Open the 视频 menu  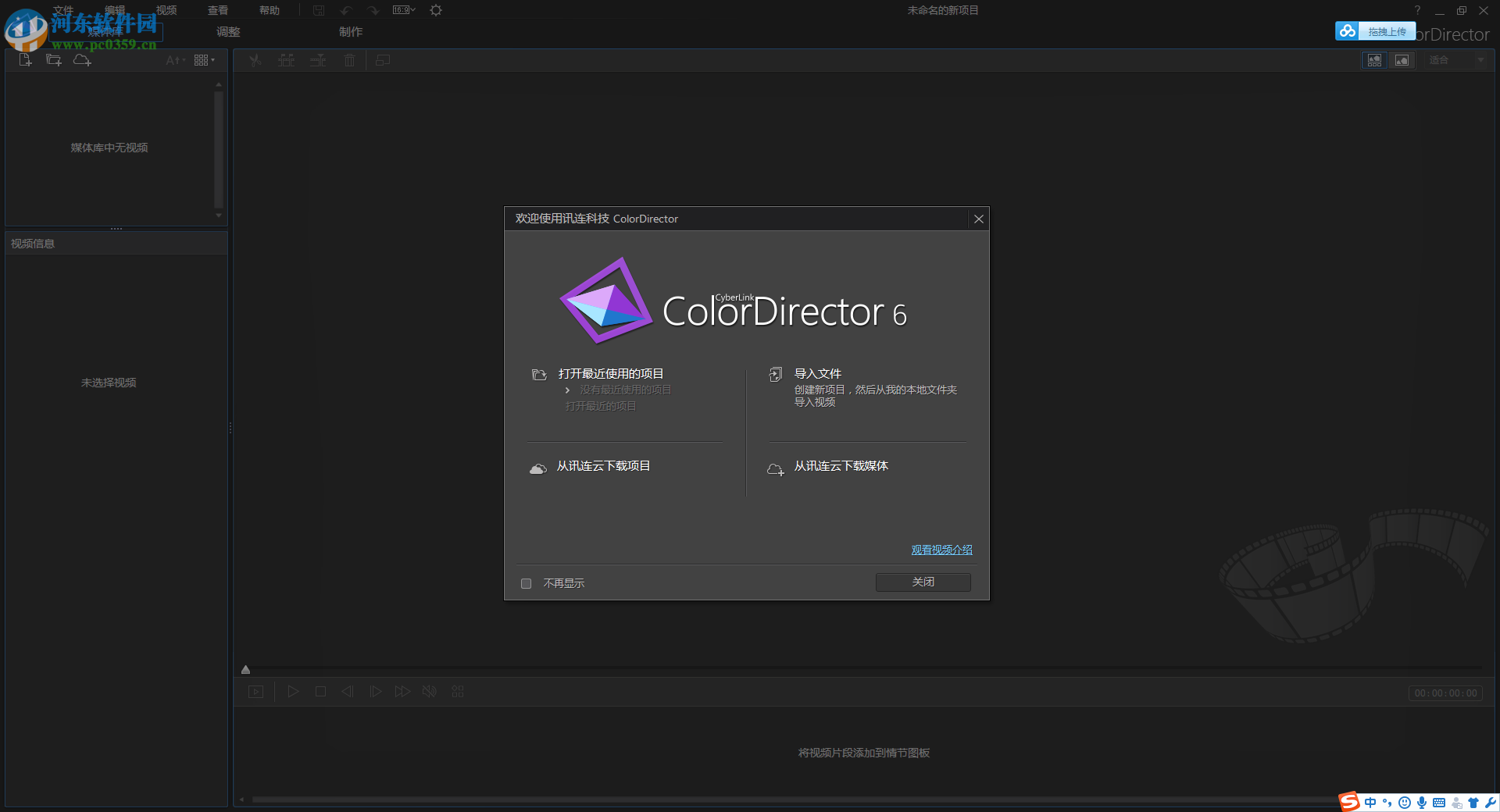click(166, 10)
